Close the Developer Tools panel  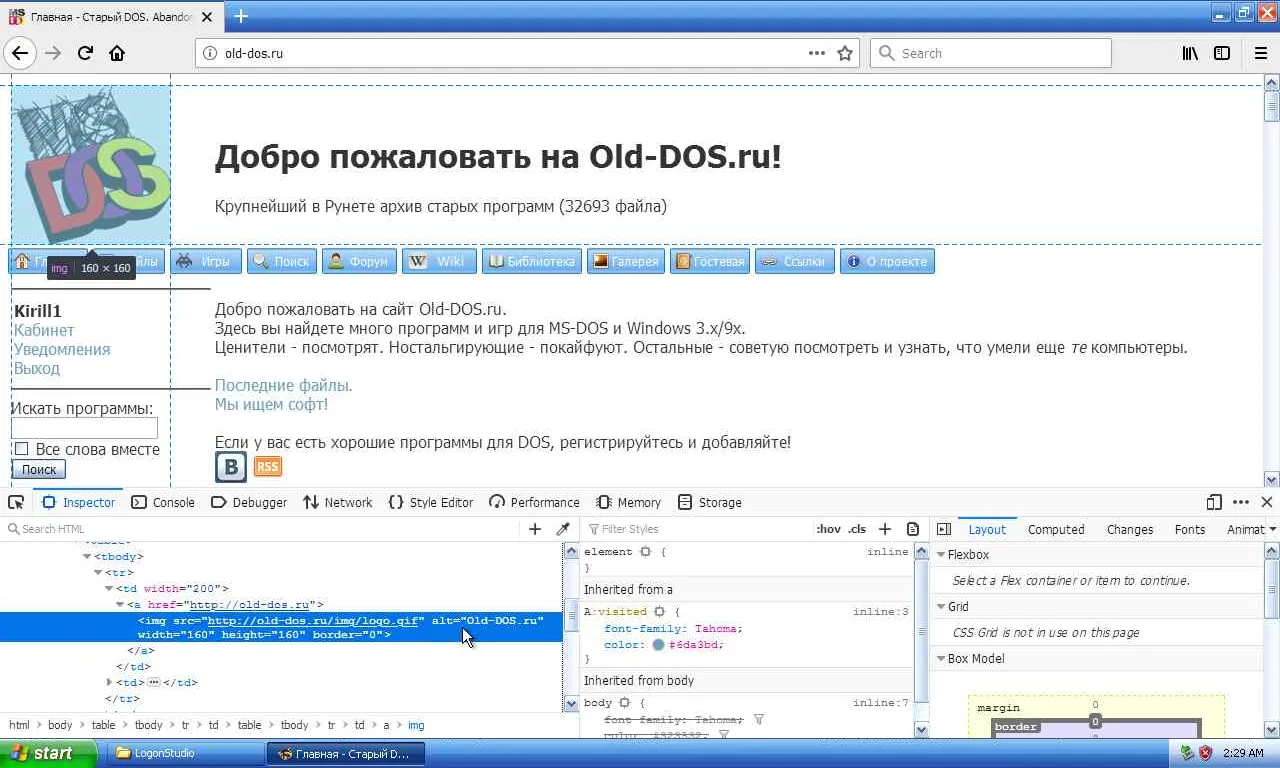1267,502
